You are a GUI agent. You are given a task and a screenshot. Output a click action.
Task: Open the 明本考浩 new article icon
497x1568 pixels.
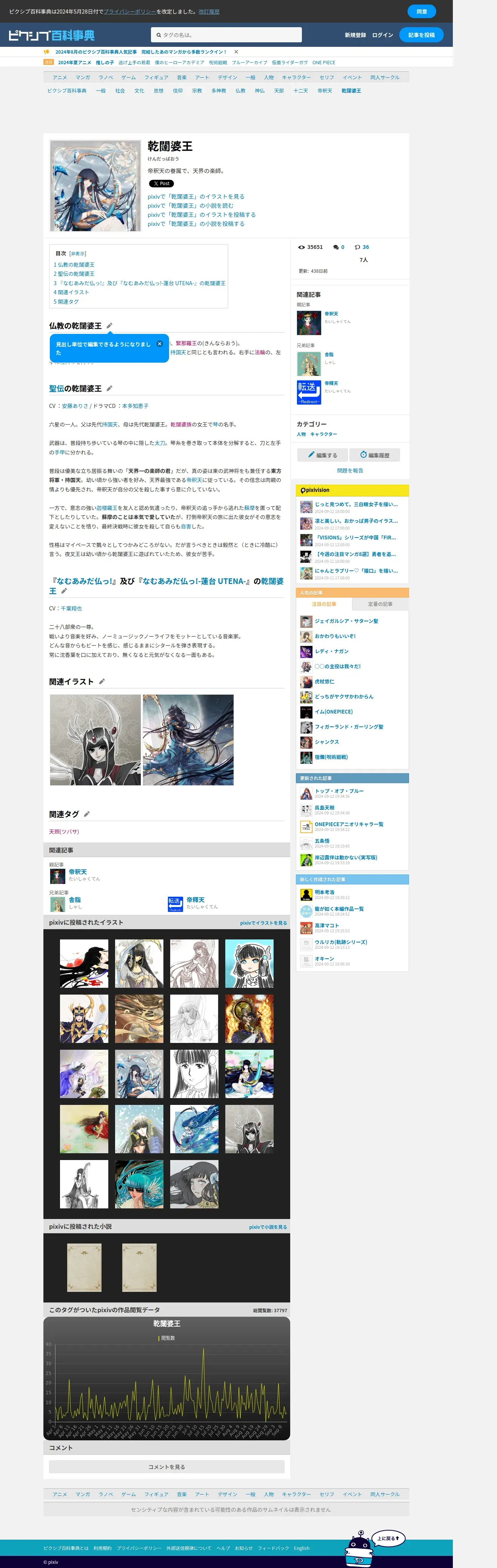[306, 895]
